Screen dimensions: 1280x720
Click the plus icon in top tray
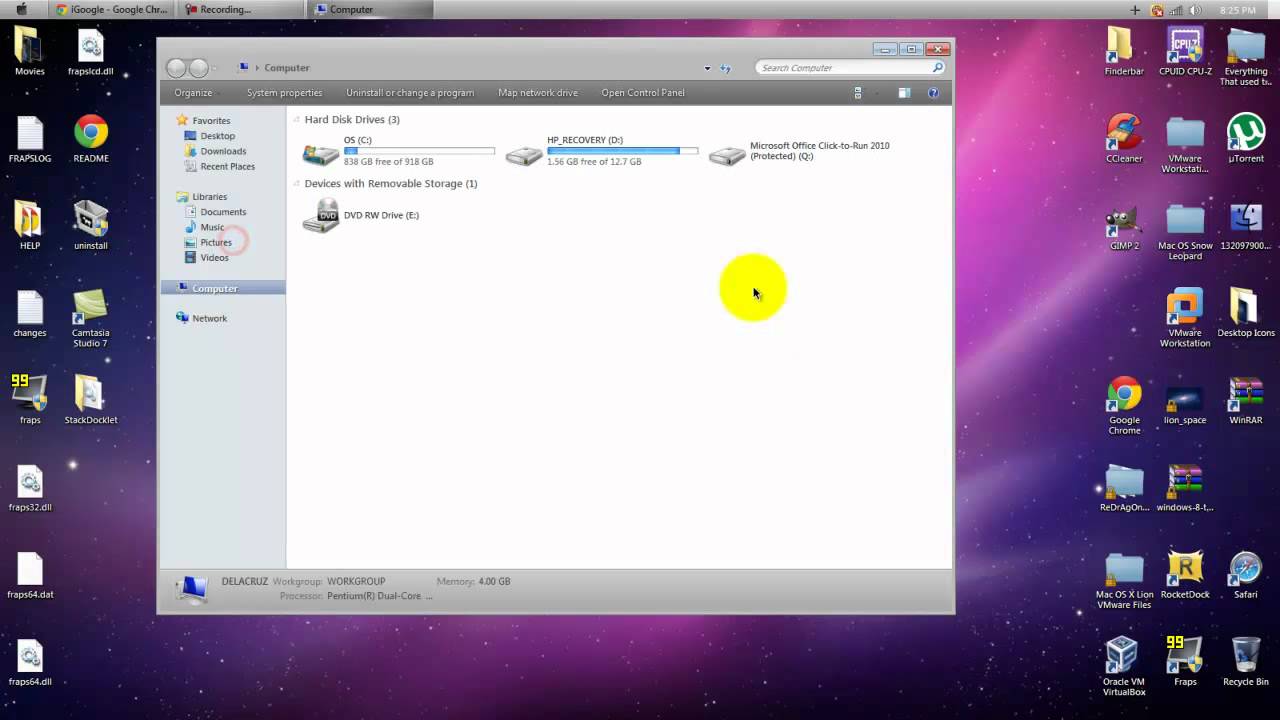coord(1135,10)
